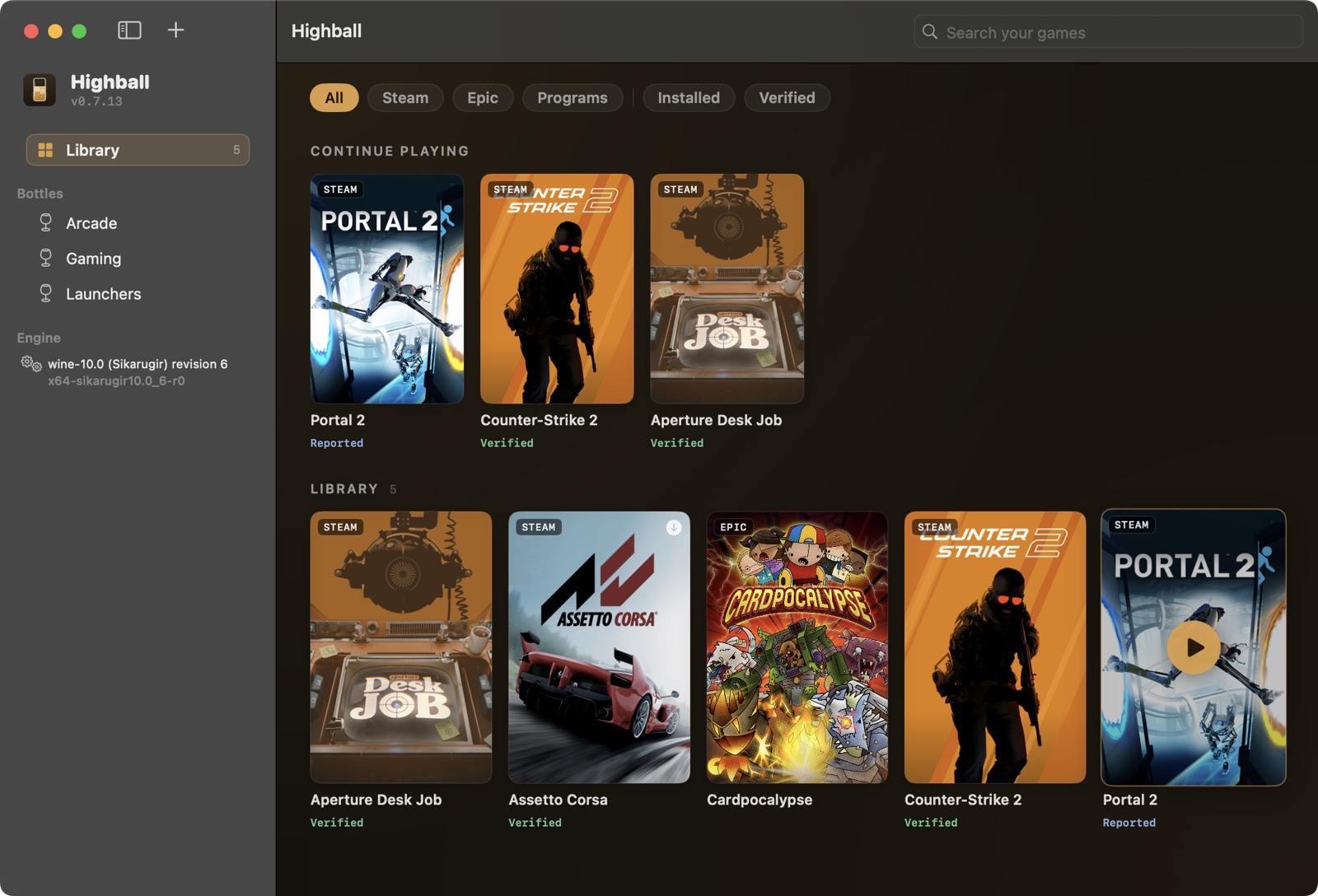The width and height of the screenshot is (1318, 896).
Task: Focus the Search your games field
Action: pos(1108,32)
